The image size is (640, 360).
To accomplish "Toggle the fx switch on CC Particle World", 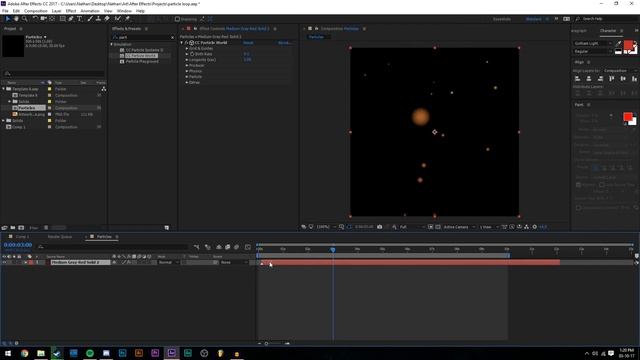I will click(x=186, y=42).
